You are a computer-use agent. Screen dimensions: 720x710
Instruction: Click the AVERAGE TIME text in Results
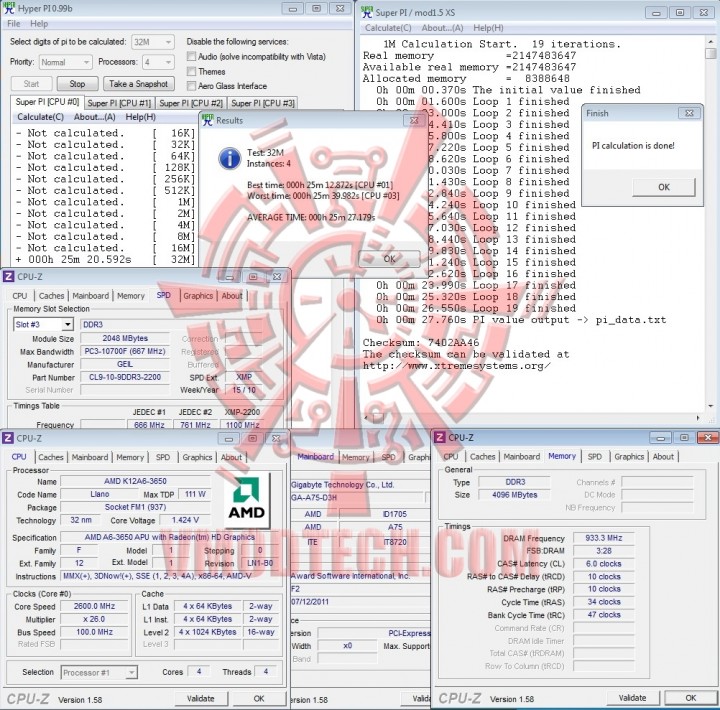point(311,217)
